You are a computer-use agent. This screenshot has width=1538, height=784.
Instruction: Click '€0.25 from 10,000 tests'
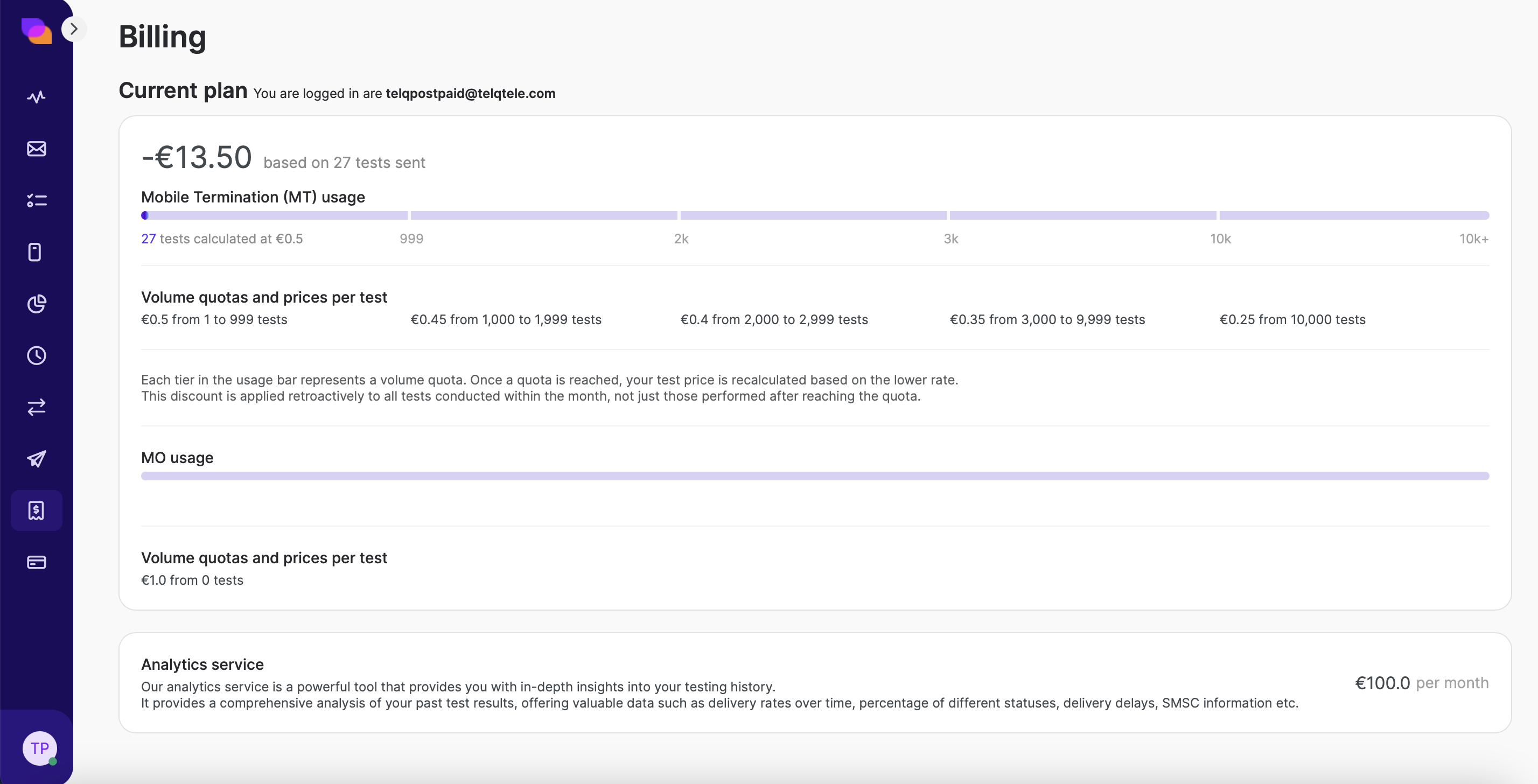[x=1292, y=319]
